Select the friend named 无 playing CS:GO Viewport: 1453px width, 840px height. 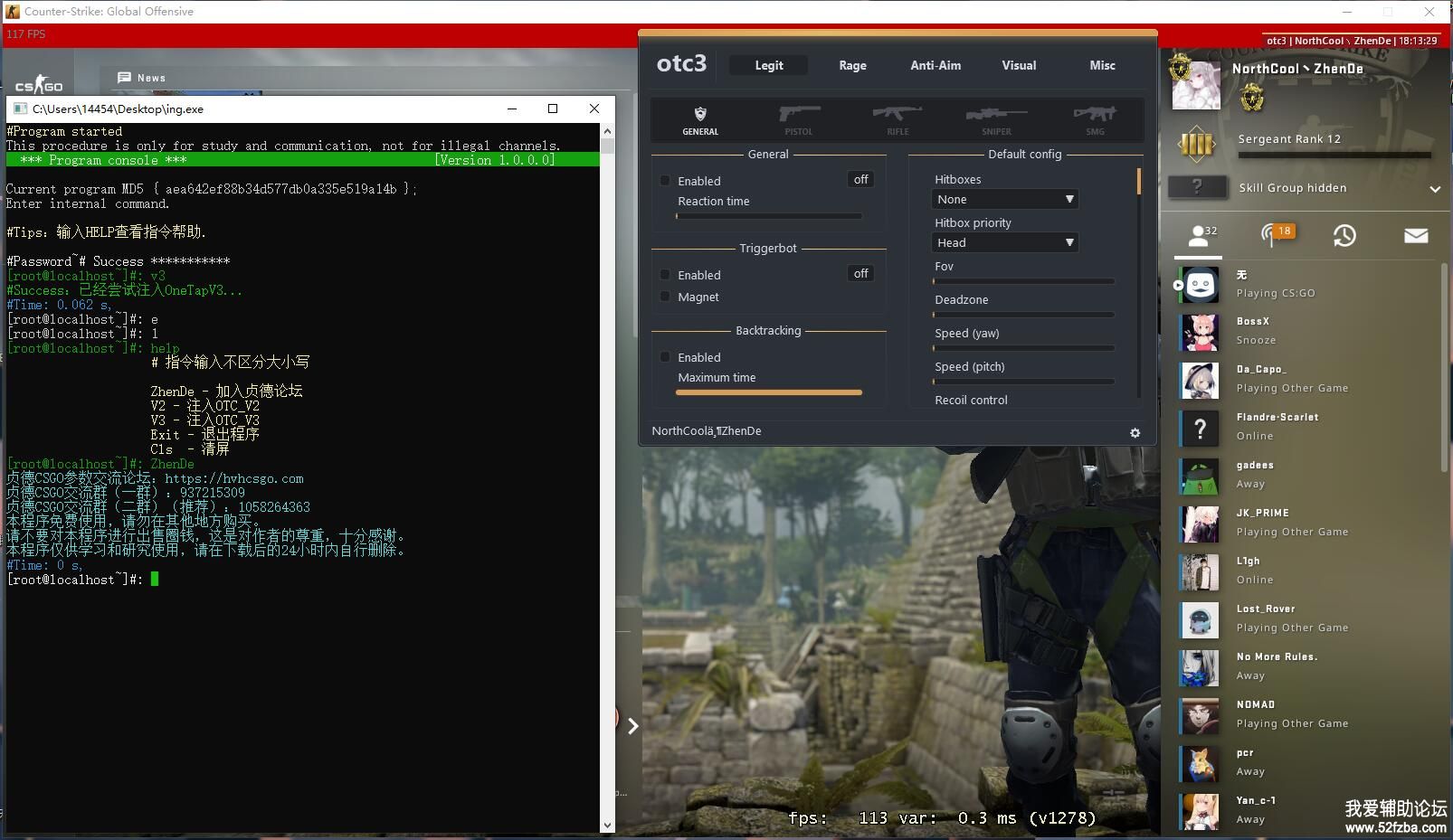click(x=1306, y=285)
